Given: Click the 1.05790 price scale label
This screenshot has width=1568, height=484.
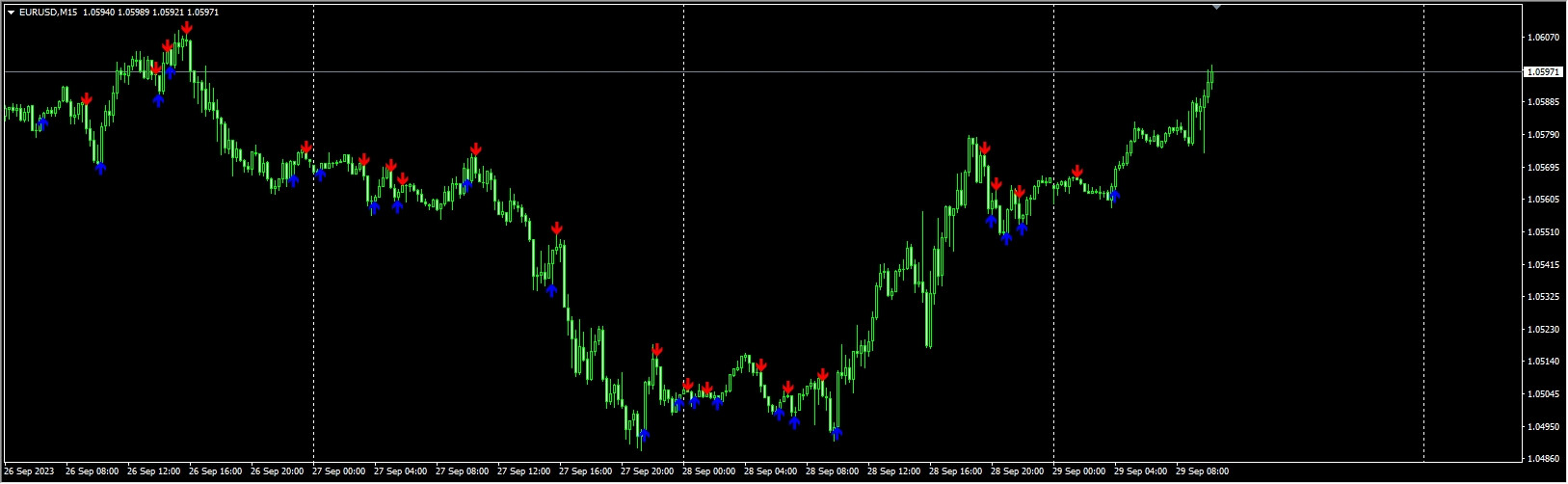Looking at the screenshot, I should pos(1543,135).
